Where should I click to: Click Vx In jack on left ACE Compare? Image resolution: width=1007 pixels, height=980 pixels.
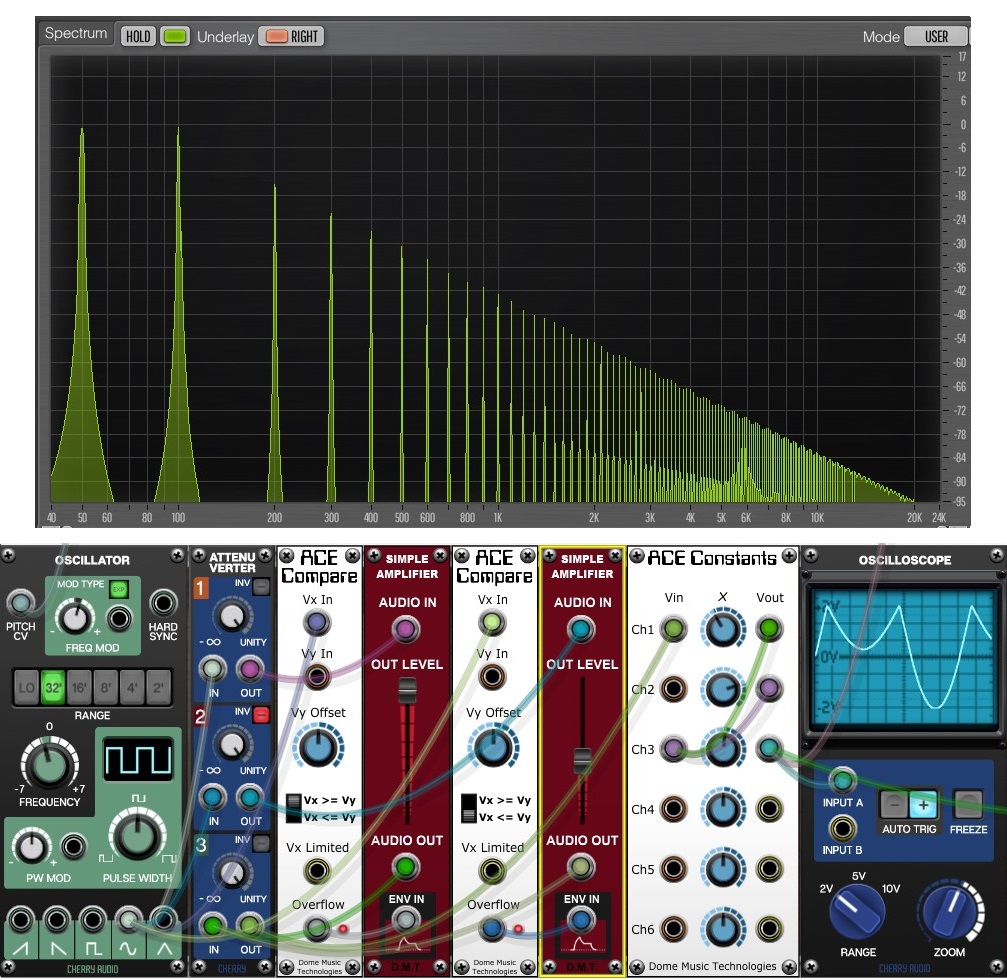tap(317, 622)
